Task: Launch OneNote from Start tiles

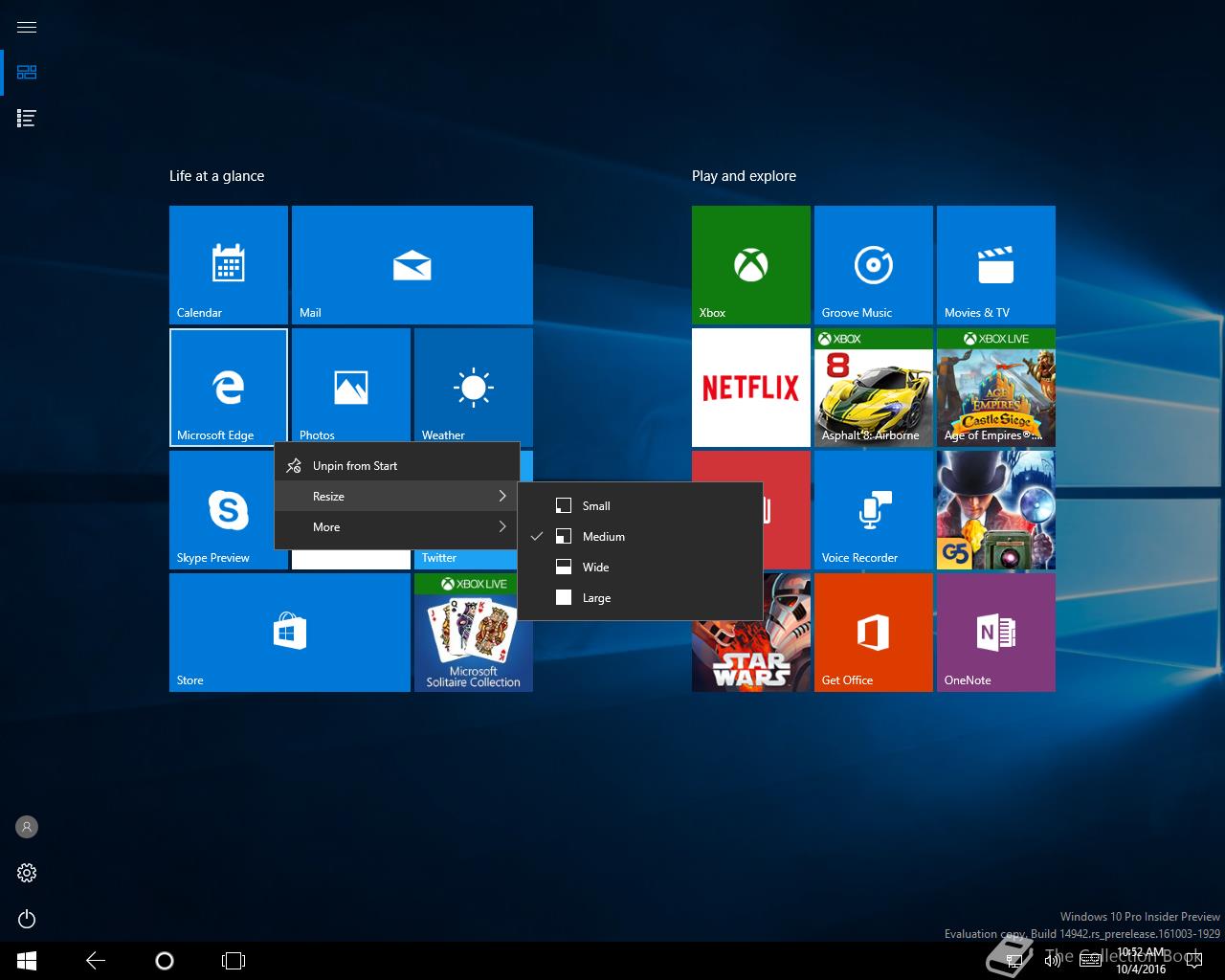Action: click(x=995, y=633)
